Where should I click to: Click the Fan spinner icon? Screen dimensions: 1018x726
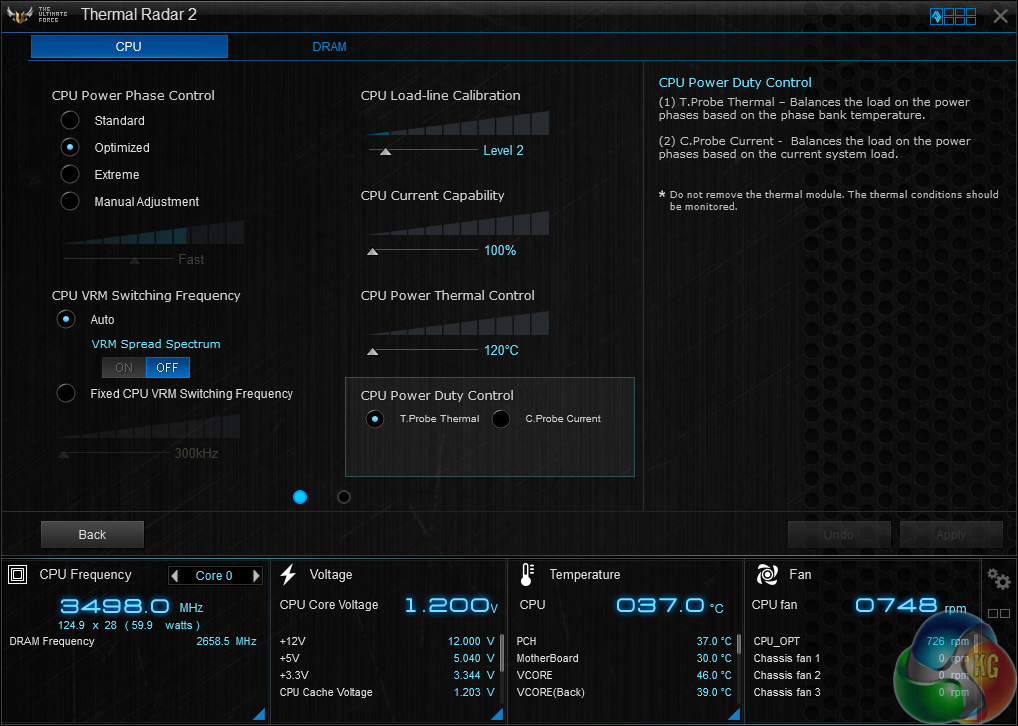[767, 575]
